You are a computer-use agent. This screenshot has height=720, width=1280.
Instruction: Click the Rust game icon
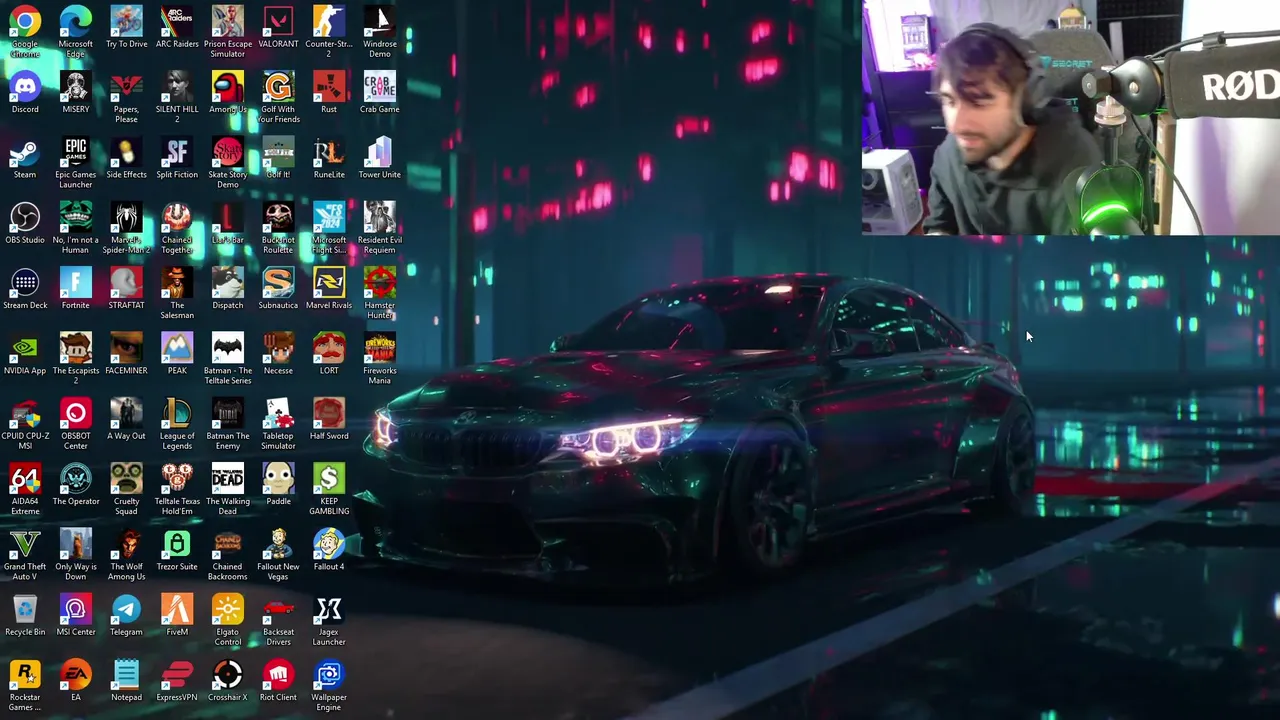click(x=329, y=86)
